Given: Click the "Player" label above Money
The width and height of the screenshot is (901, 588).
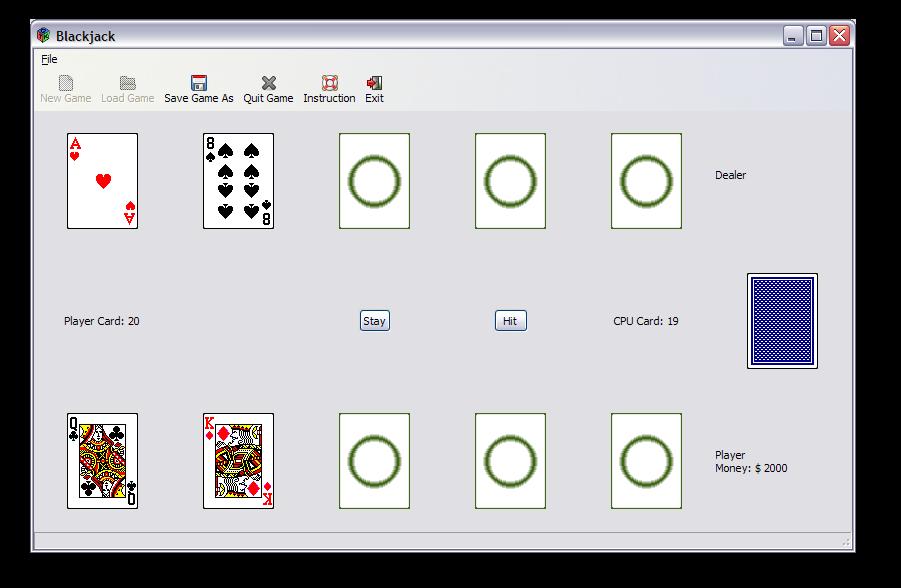Looking at the screenshot, I should click(730, 455).
